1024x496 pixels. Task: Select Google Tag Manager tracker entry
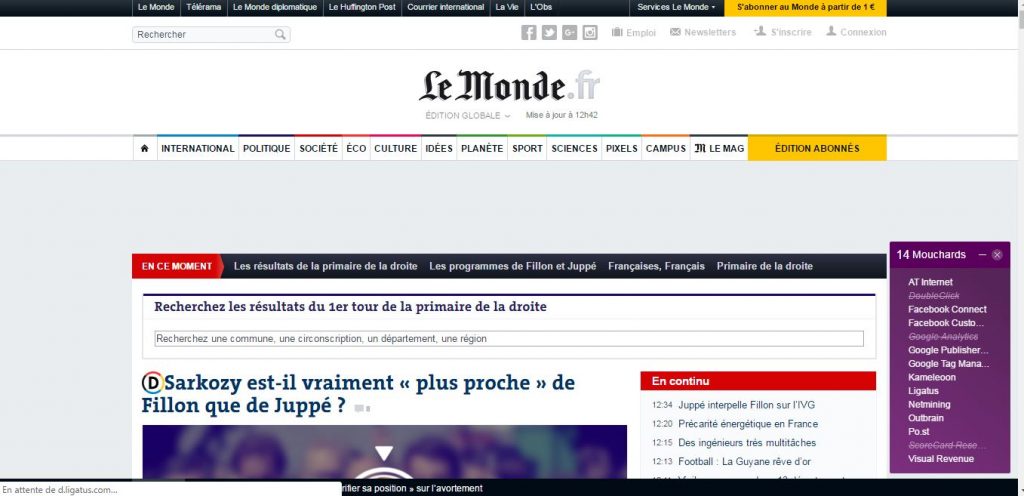[x=948, y=364]
